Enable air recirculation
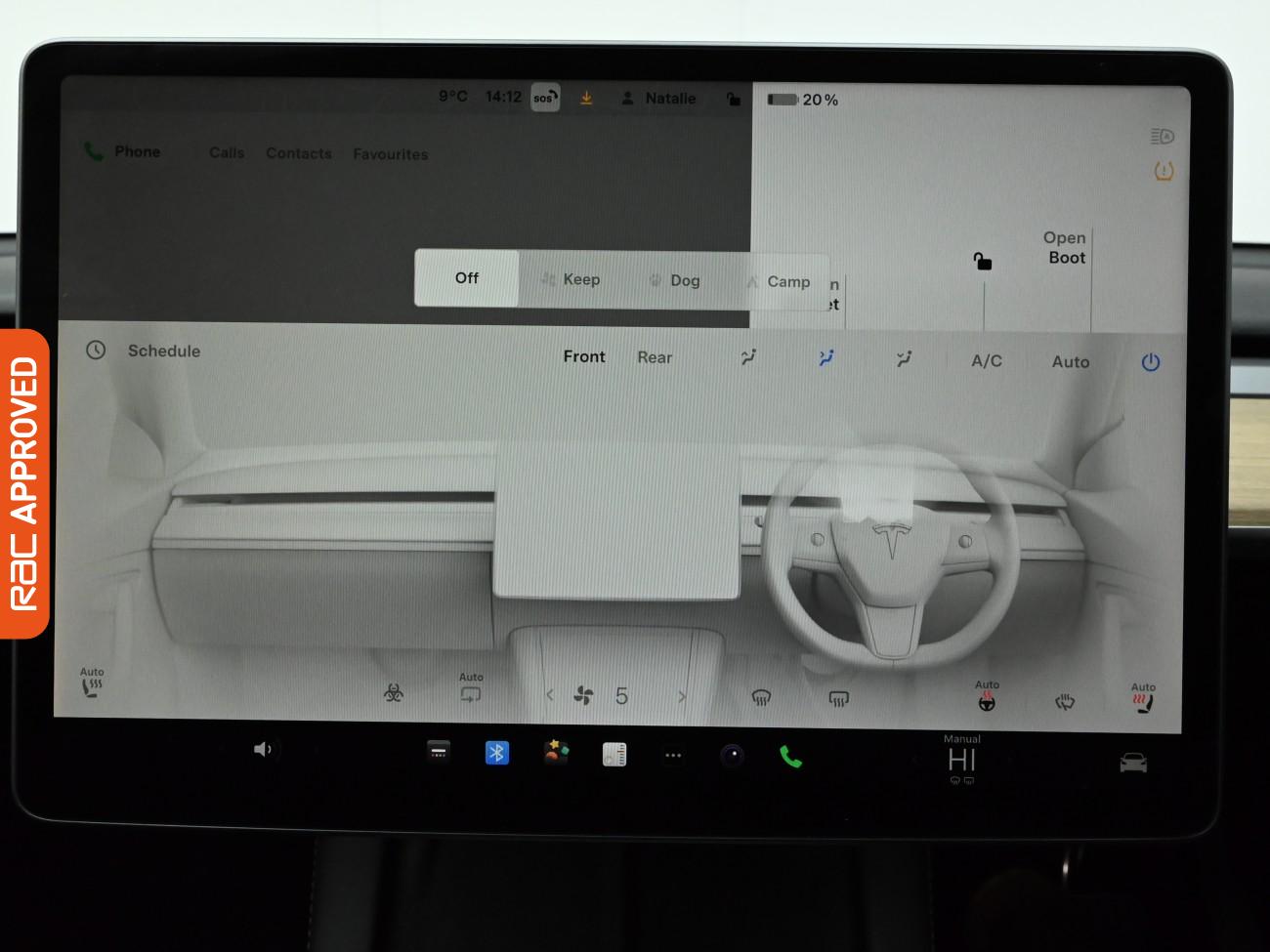 click(x=471, y=693)
